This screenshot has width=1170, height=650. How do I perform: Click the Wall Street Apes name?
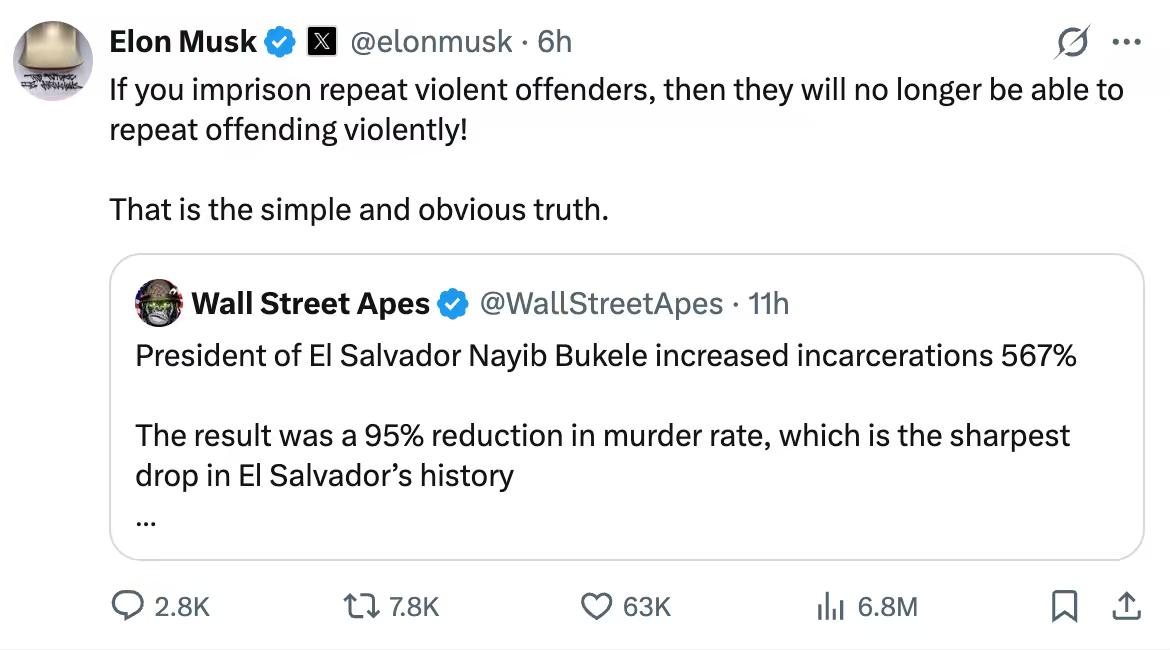[310, 303]
